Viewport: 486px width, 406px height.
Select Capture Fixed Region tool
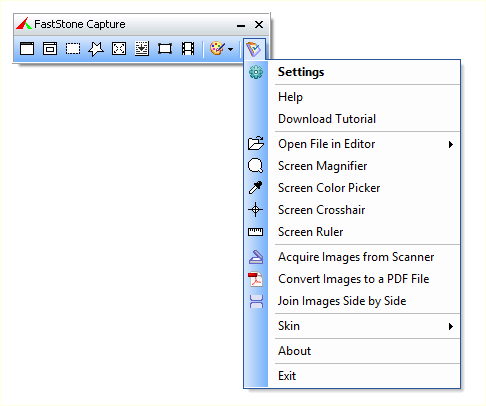[x=165, y=49]
